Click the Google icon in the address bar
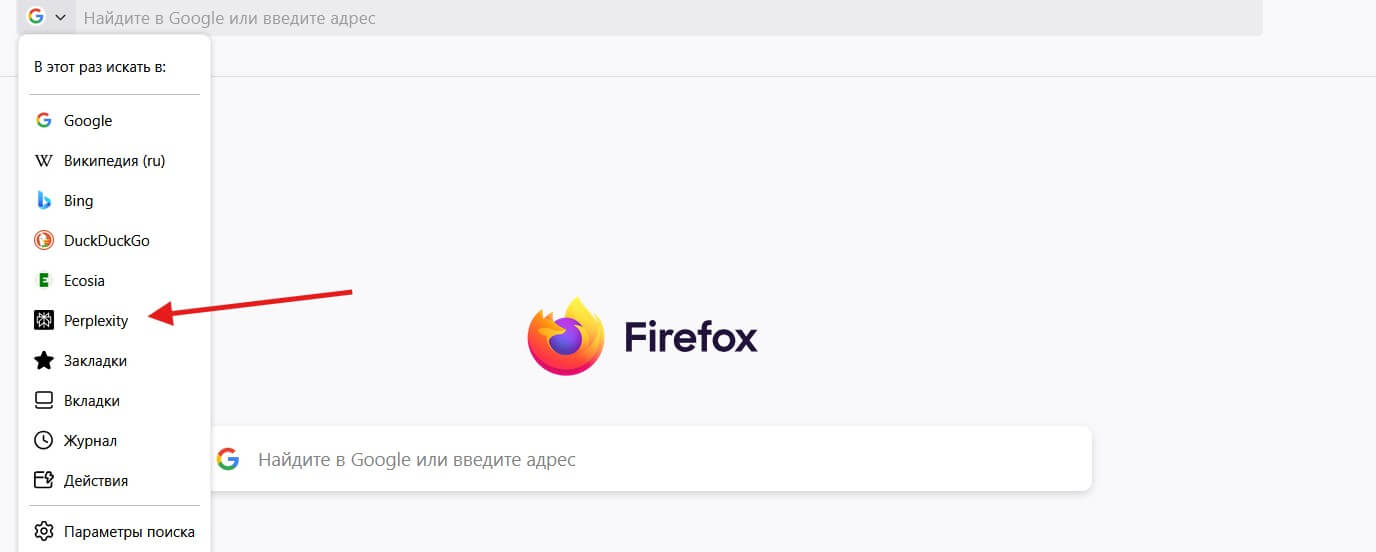Image resolution: width=1376 pixels, height=552 pixels. click(36, 17)
